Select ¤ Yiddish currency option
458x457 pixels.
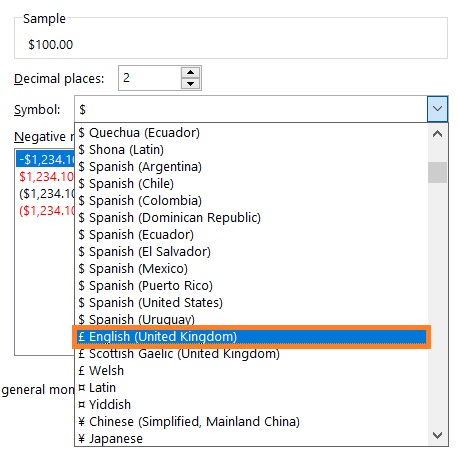tap(251, 405)
